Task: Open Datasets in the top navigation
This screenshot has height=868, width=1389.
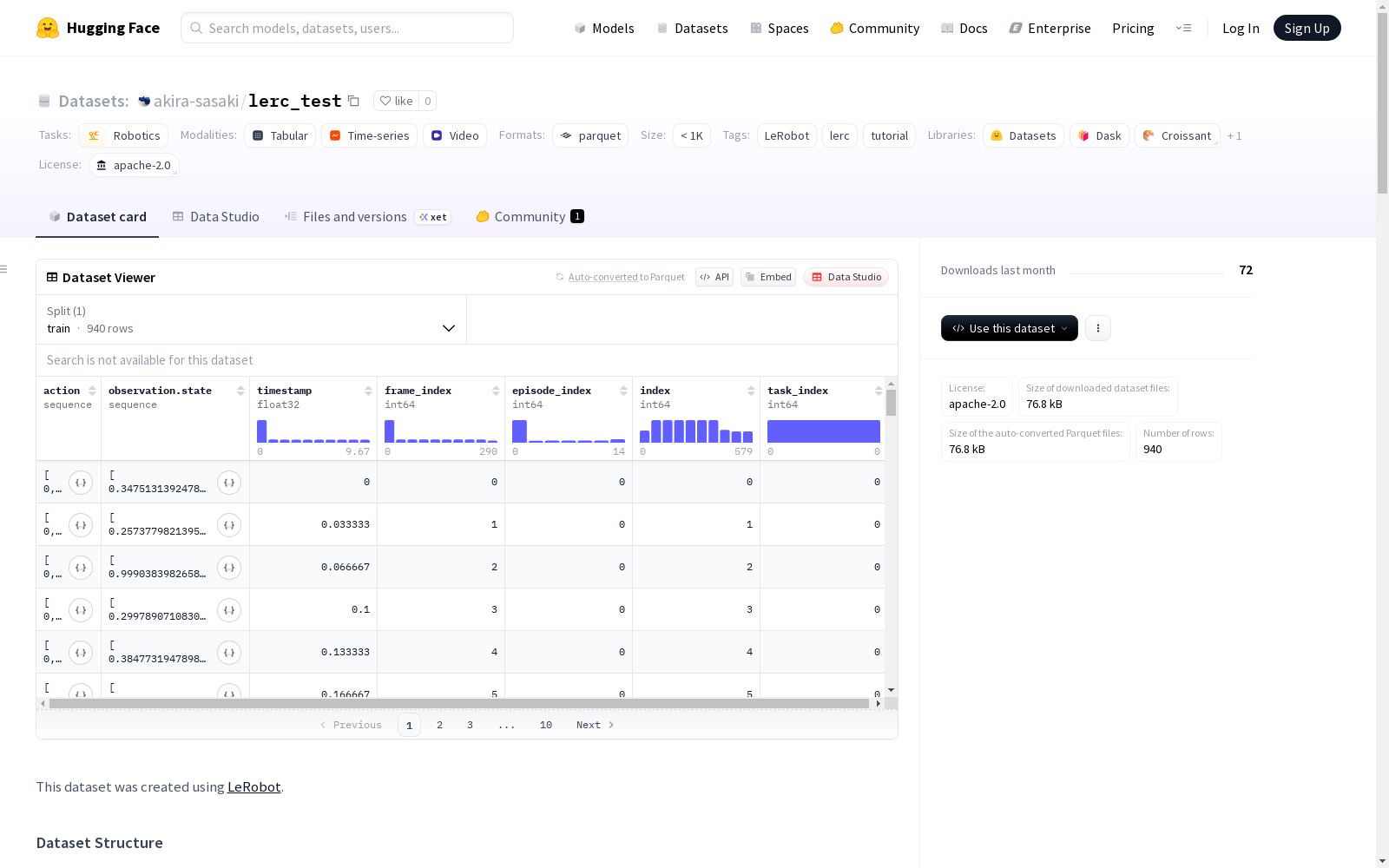Action: [692, 28]
